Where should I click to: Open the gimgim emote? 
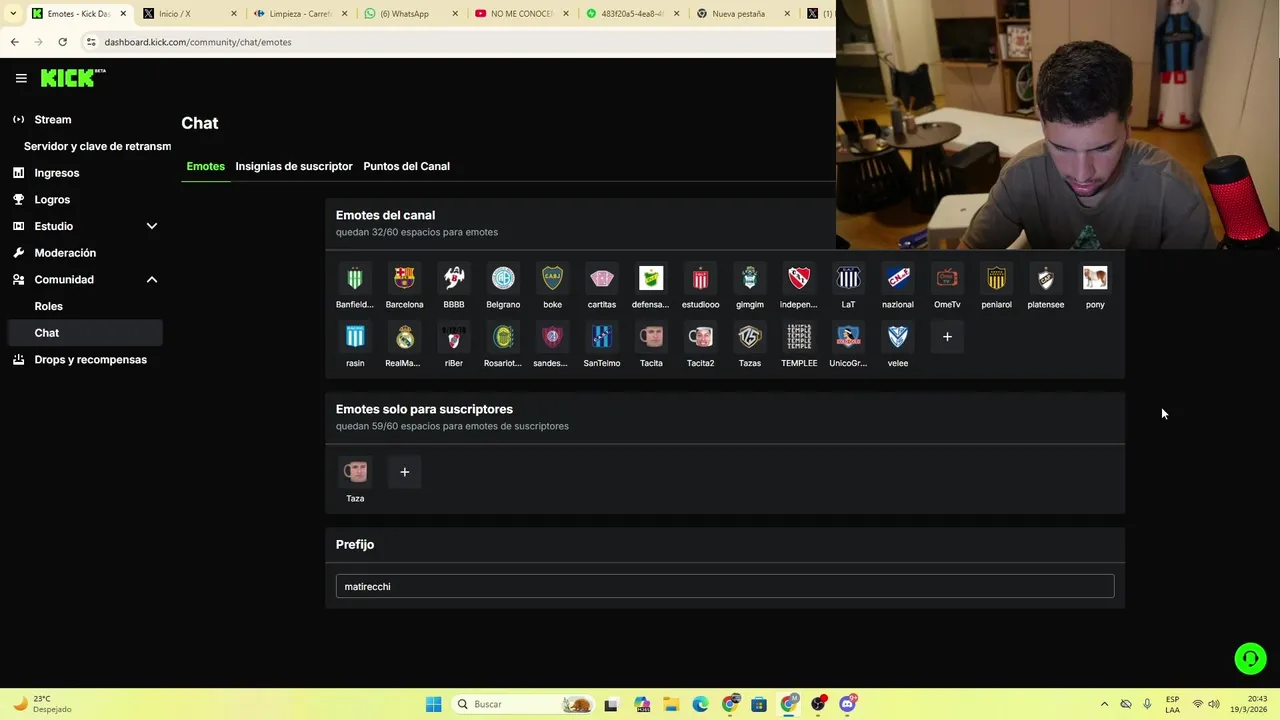[x=750, y=278]
